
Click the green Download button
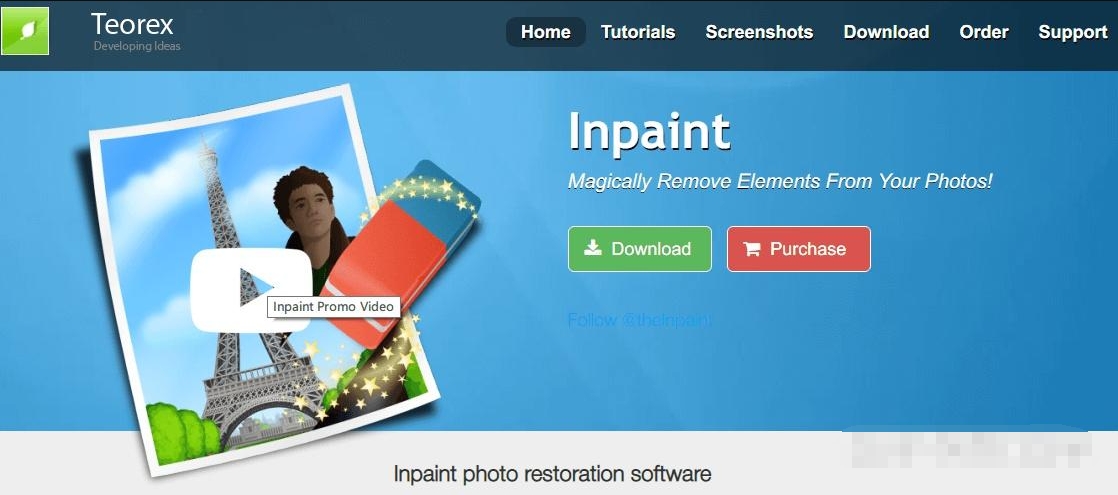click(640, 249)
